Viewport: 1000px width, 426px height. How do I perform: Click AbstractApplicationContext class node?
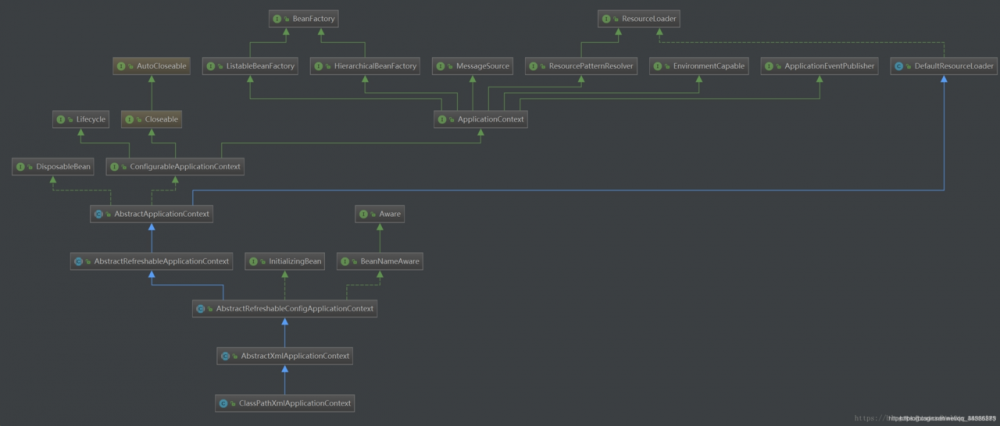(x=151, y=214)
